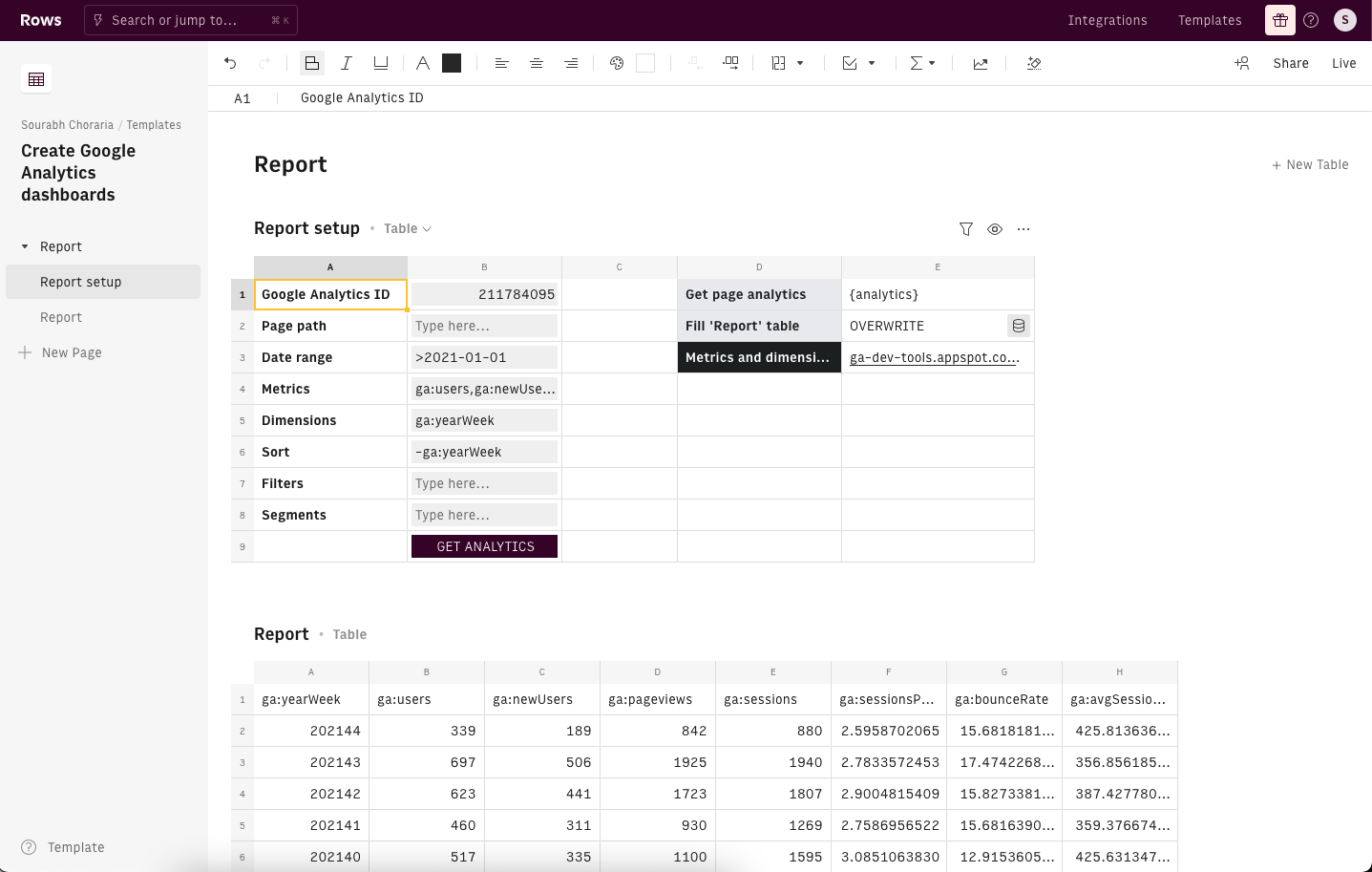This screenshot has height=872, width=1372.
Task: Select the Metrics and dimensions dark cell
Action: click(759, 357)
